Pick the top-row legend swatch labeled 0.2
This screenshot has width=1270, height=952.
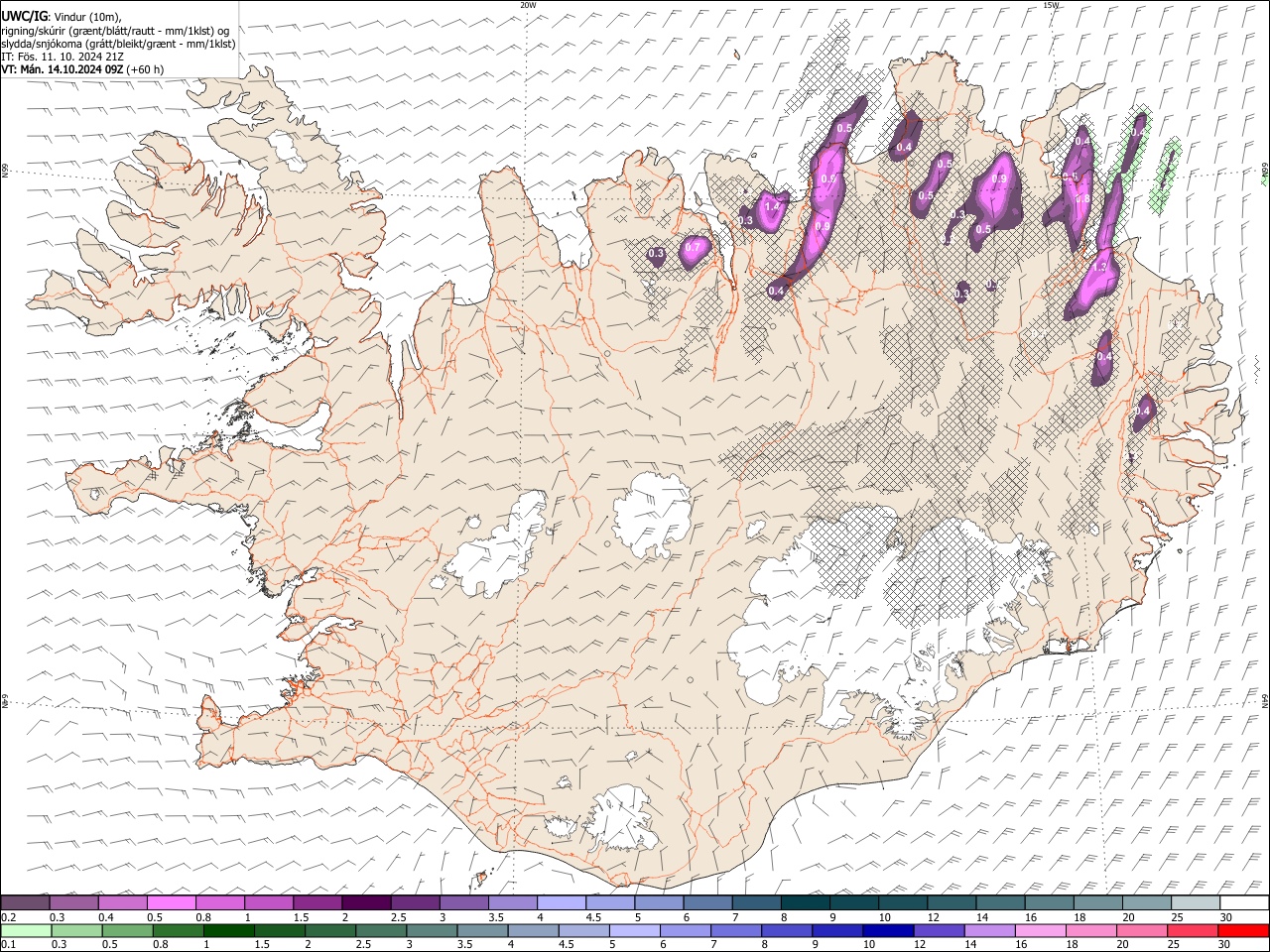click(x=25, y=903)
